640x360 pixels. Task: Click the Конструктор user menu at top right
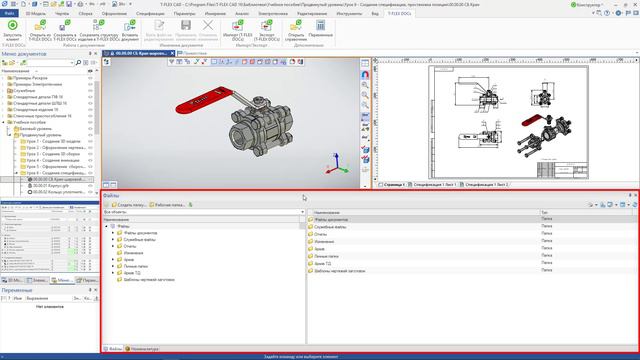click(588, 4)
